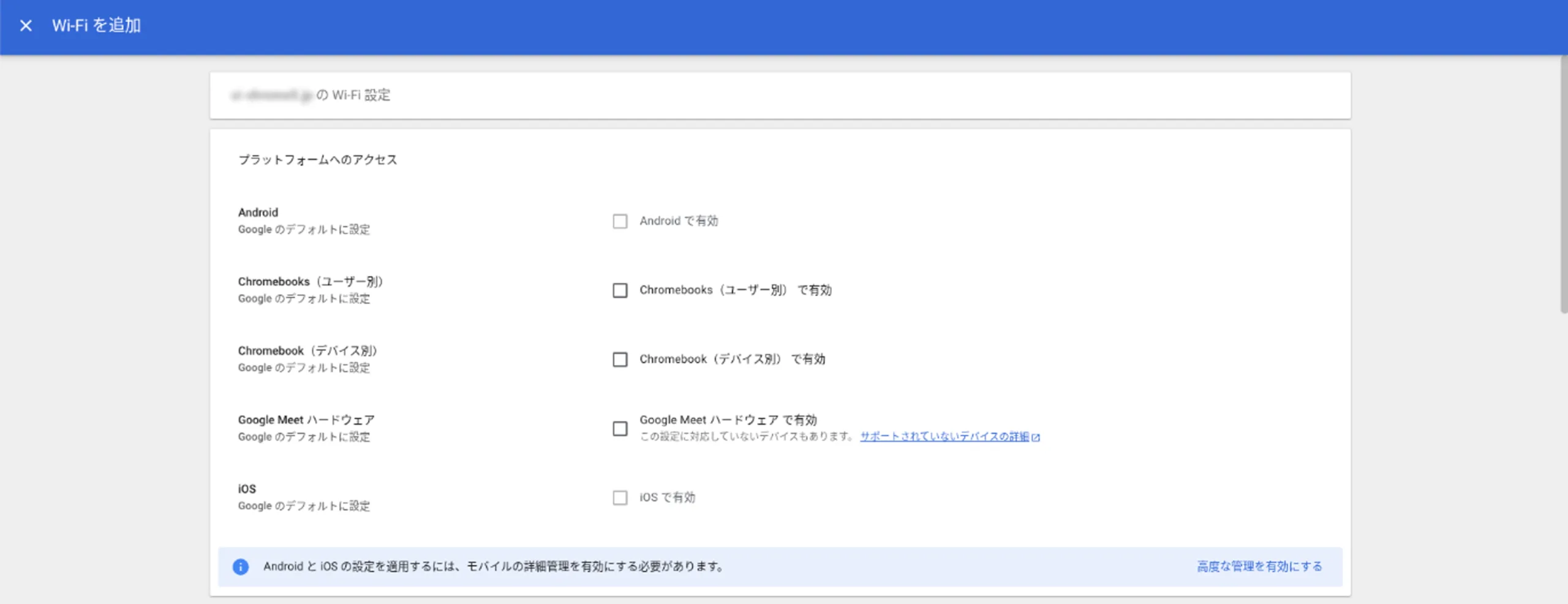Click the Chromebook（デバイス別）row label
This screenshot has height=604, width=1568.
coord(307,351)
